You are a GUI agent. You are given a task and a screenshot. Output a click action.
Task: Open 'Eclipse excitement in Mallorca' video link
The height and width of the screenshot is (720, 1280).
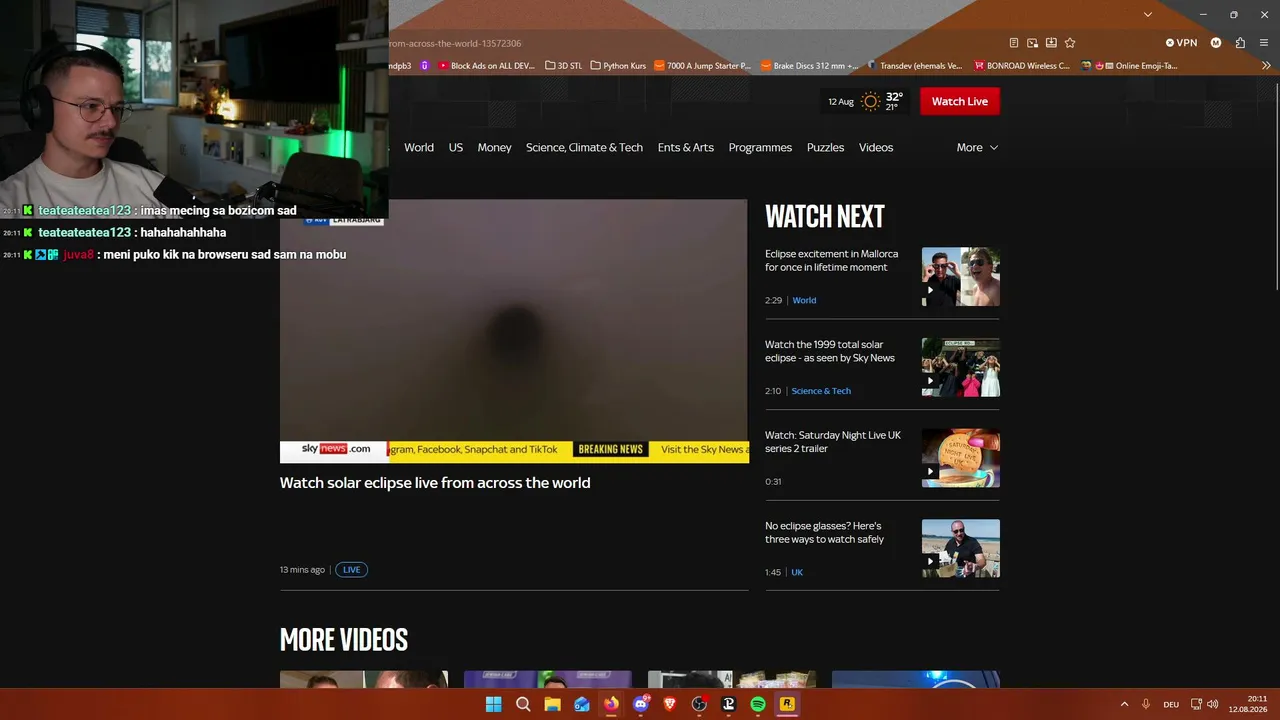[x=832, y=261]
